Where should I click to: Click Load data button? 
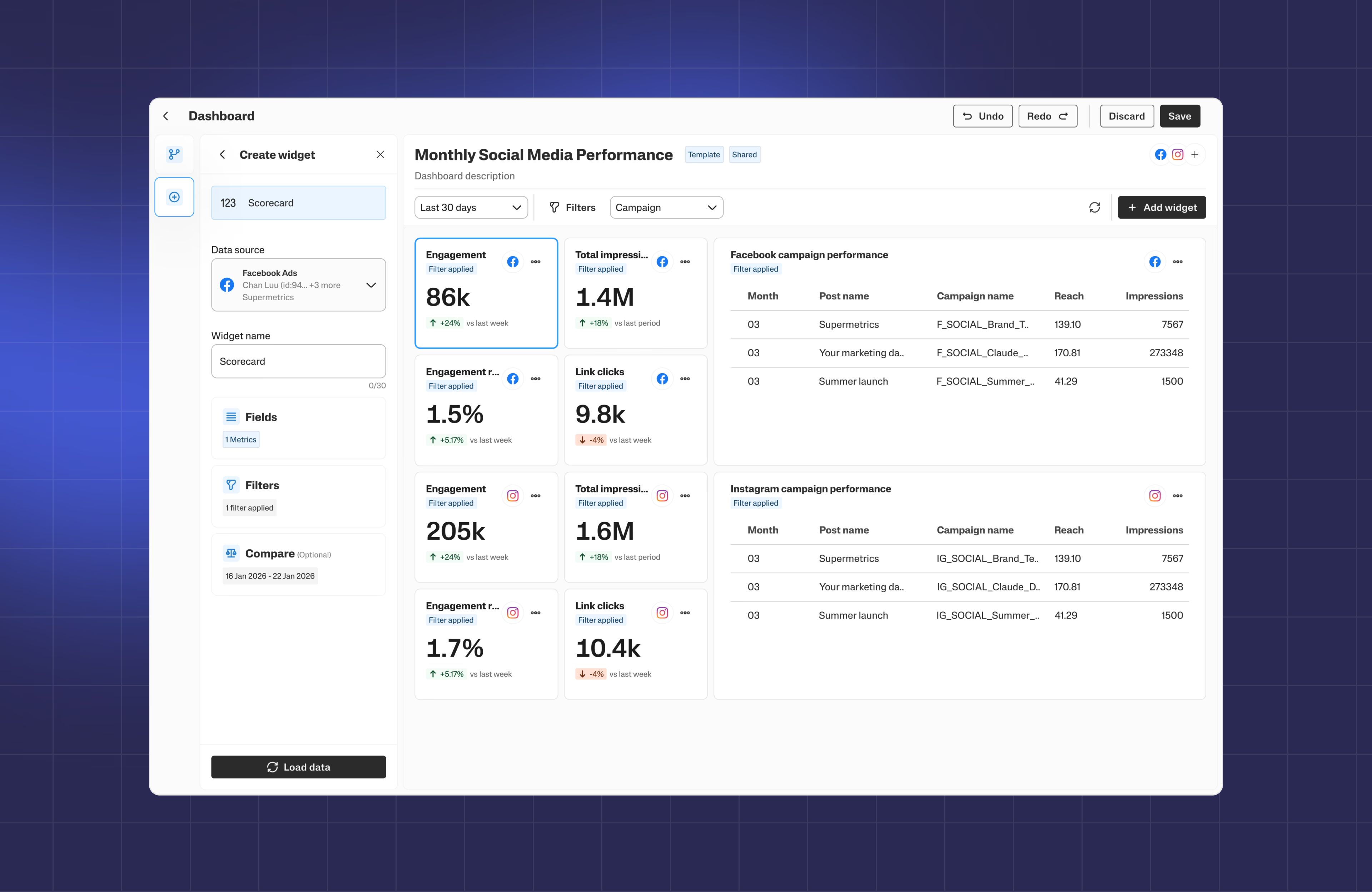coord(299,767)
